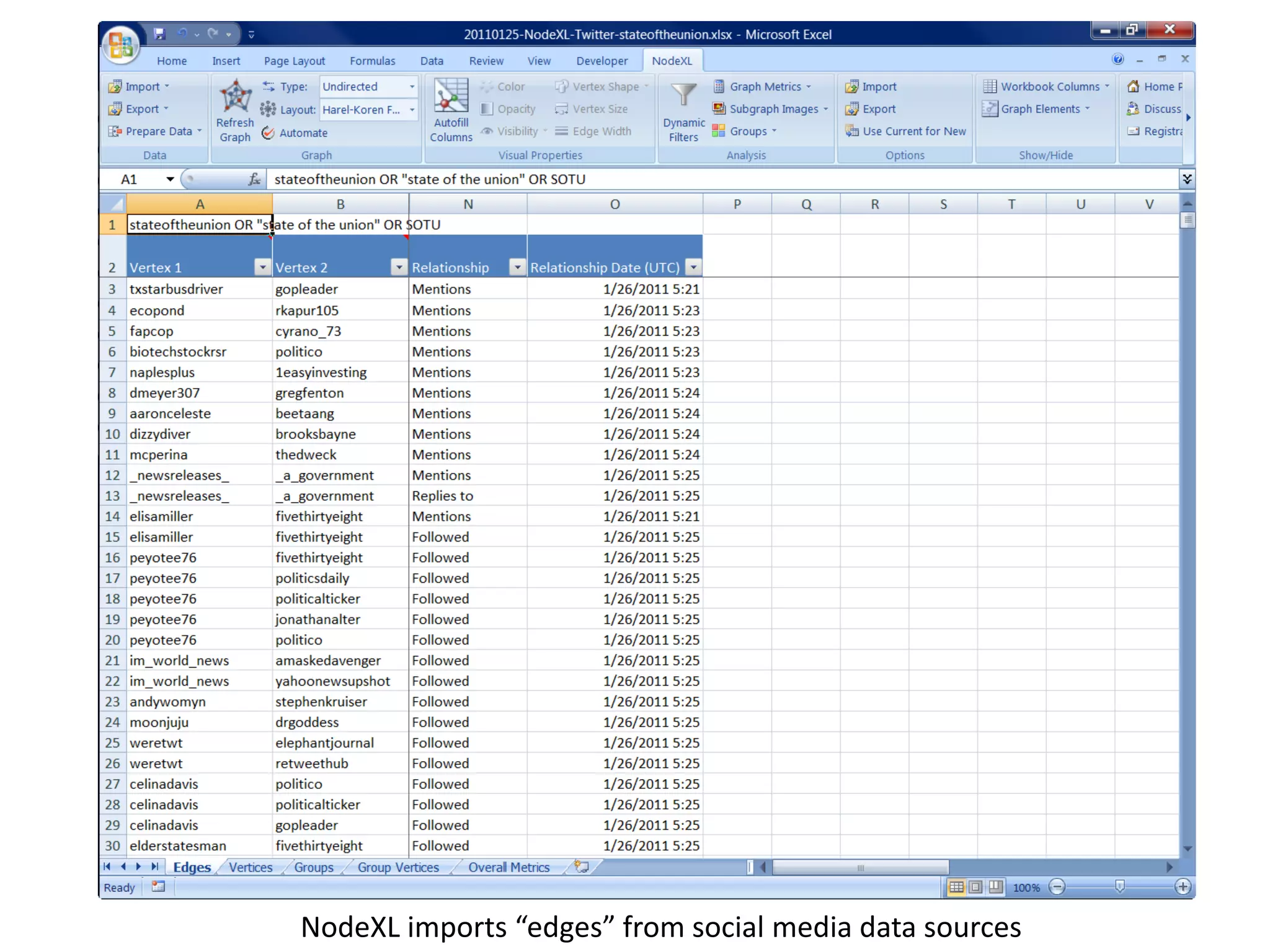Click Use Current for New icon
This screenshot has height=952, width=1270.
851,131
